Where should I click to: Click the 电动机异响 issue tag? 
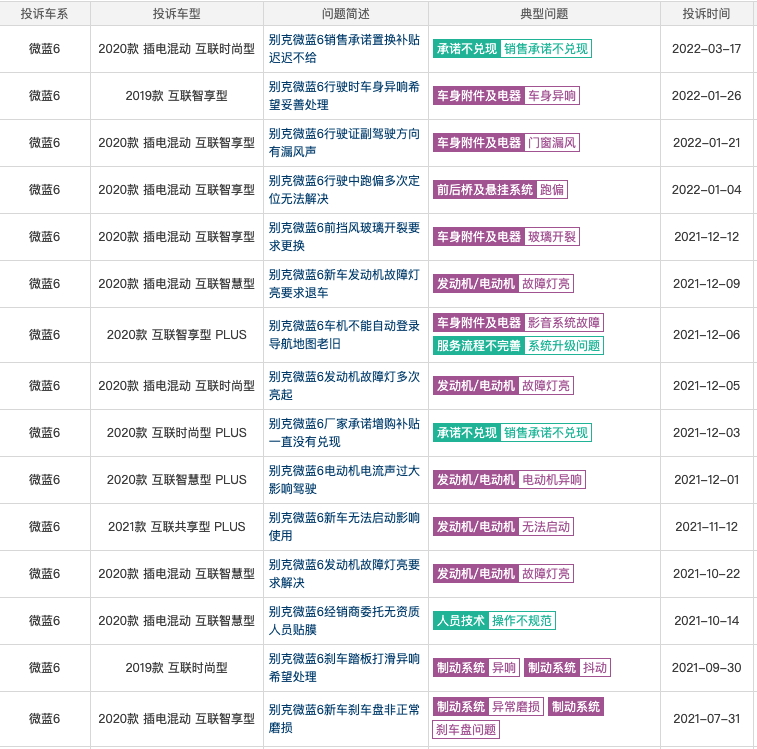[552, 480]
